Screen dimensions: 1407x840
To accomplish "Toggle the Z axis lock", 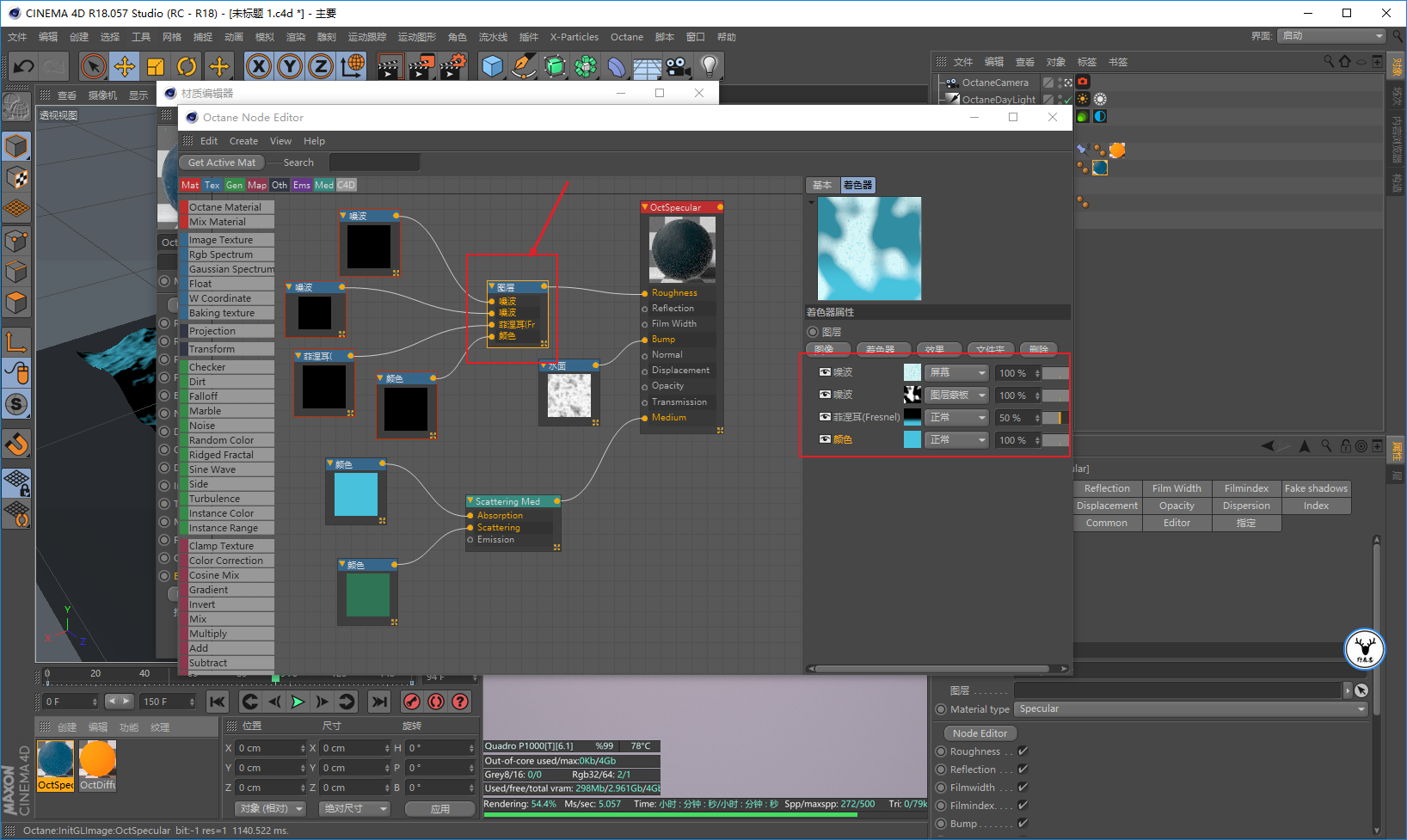I will click(321, 66).
